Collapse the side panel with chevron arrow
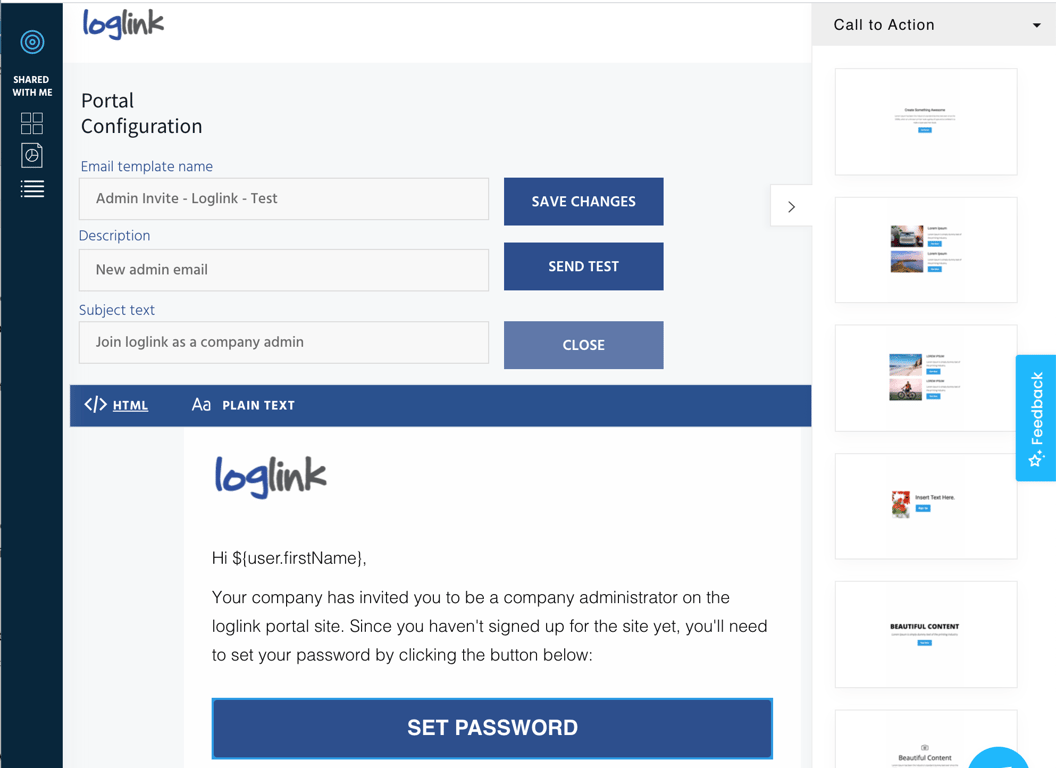The image size is (1056, 768). point(791,207)
